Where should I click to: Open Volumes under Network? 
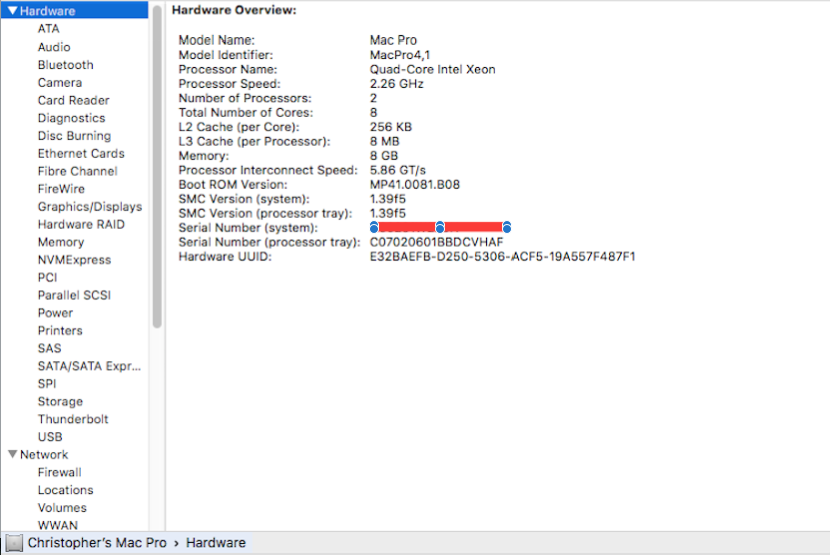coord(62,508)
